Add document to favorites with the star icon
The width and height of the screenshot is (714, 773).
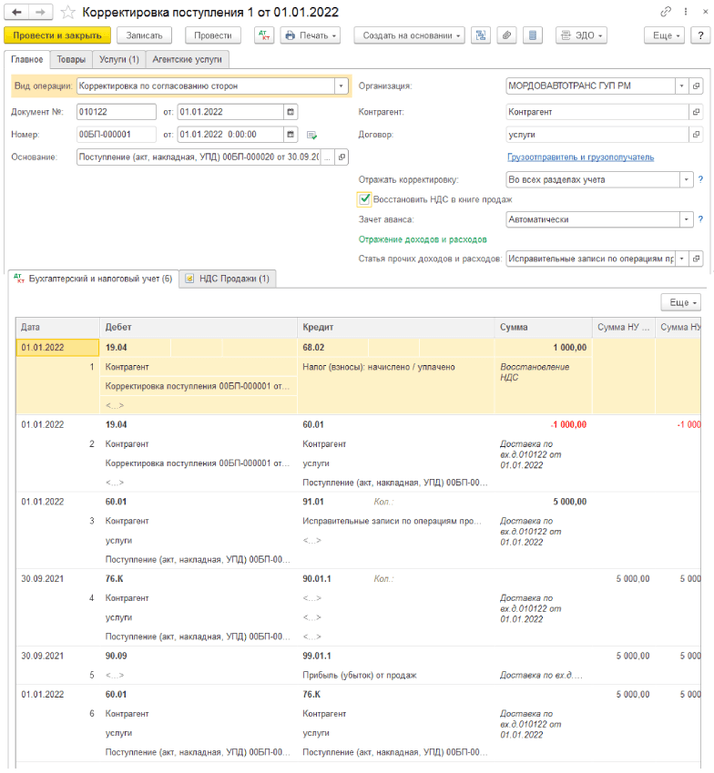click(68, 12)
